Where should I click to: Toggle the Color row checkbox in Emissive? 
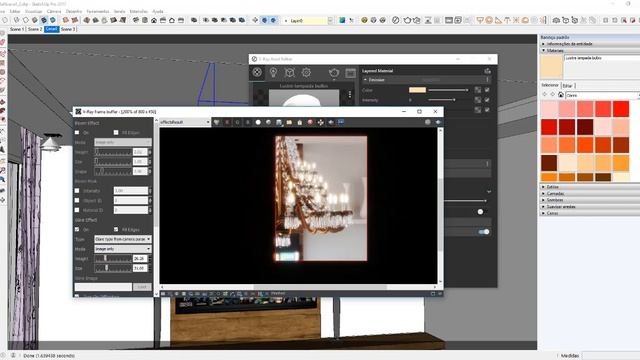[x=487, y=90]
